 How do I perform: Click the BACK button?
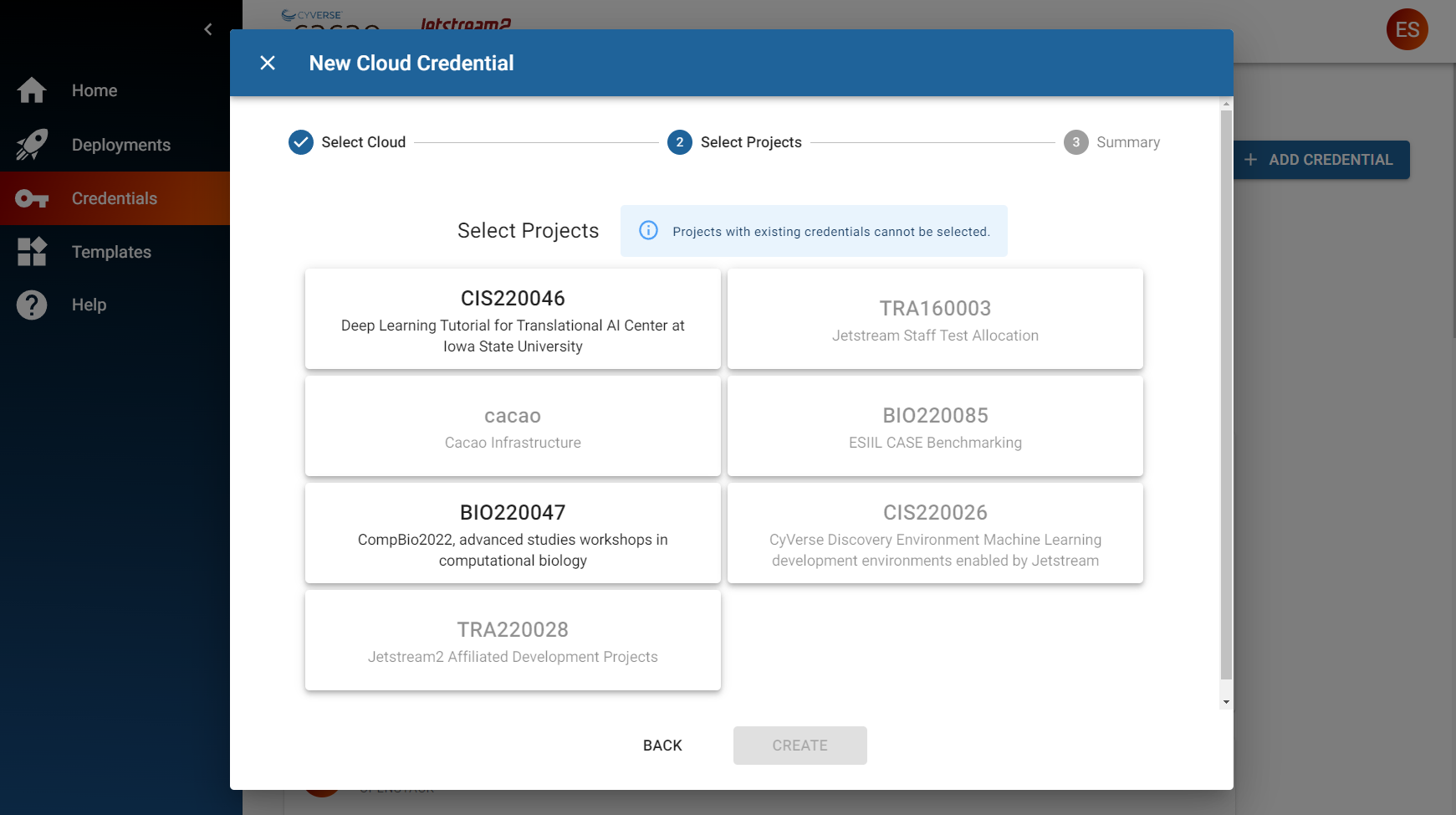(662, 745)
